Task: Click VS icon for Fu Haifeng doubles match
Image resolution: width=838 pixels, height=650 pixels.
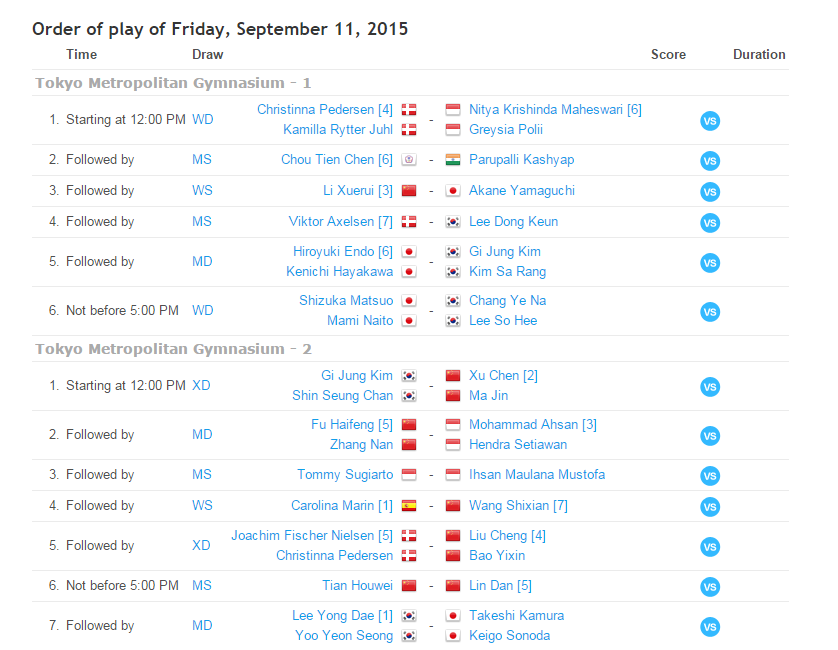Action: (710, 436)
